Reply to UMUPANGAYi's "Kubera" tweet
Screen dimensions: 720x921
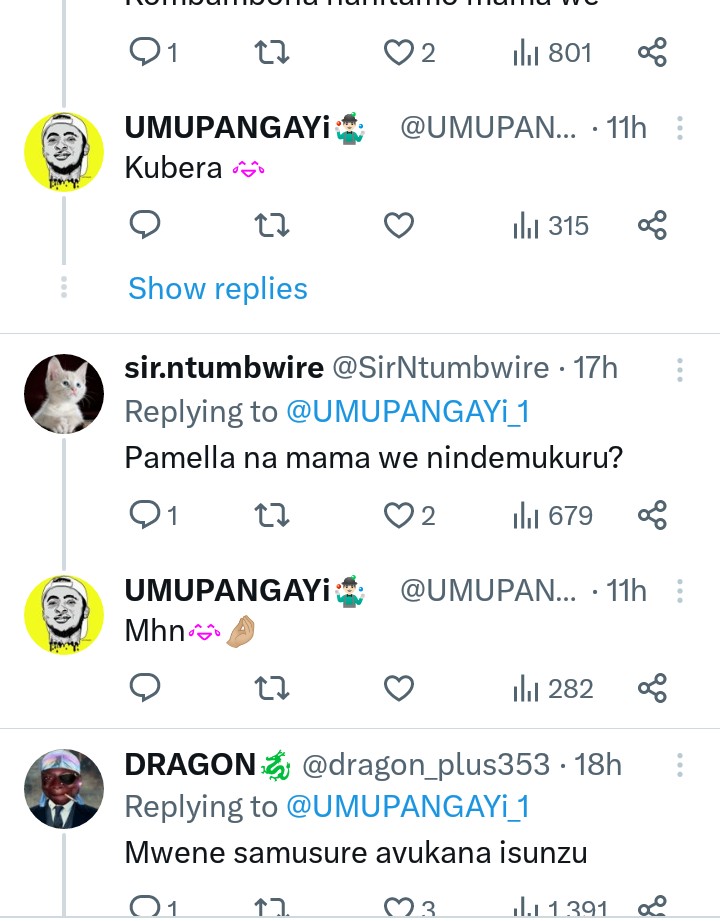[x=146, y=226]
